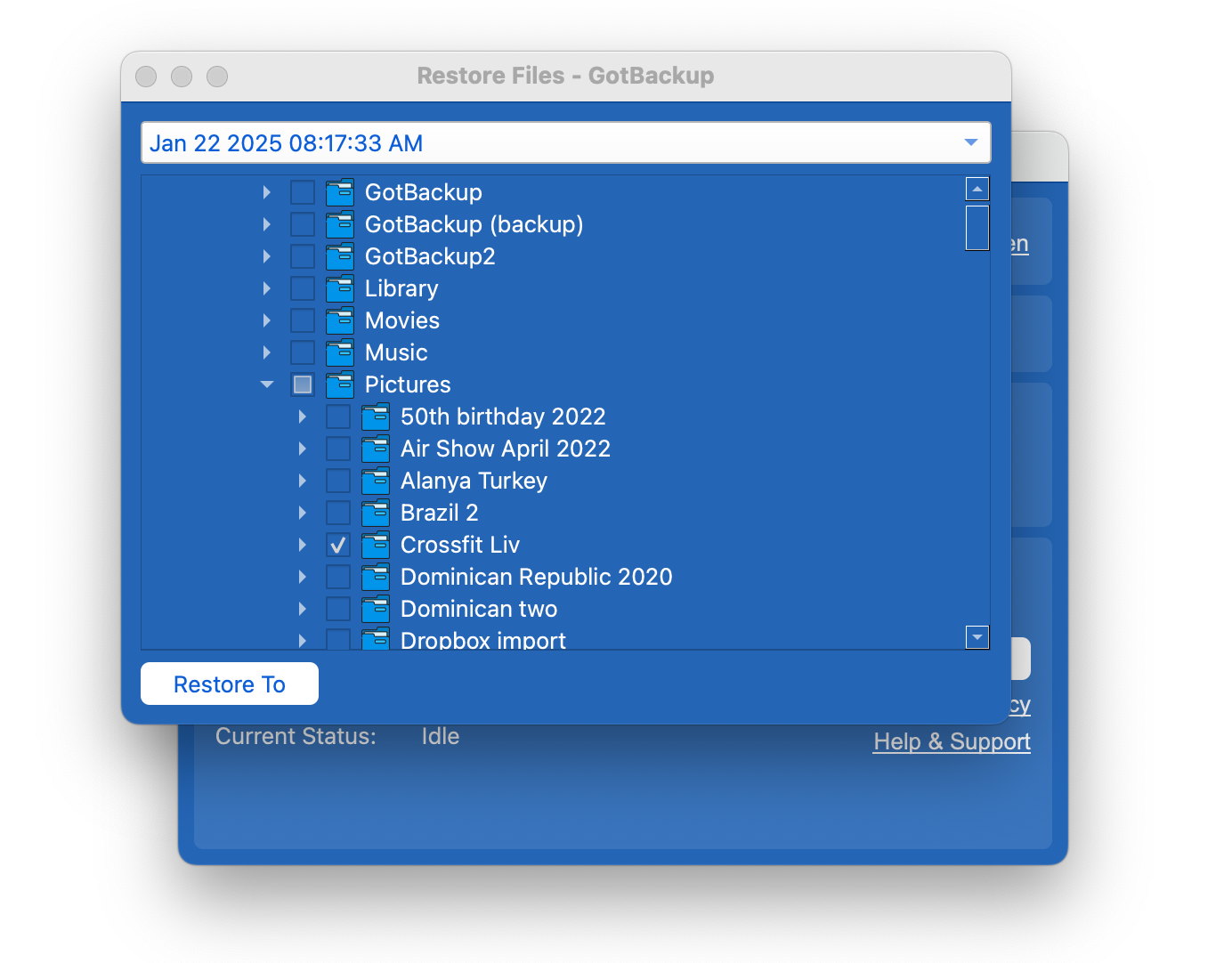Check the Movies folder checkbox
This screenshot has height=963, width=1232.
[303, 320]
